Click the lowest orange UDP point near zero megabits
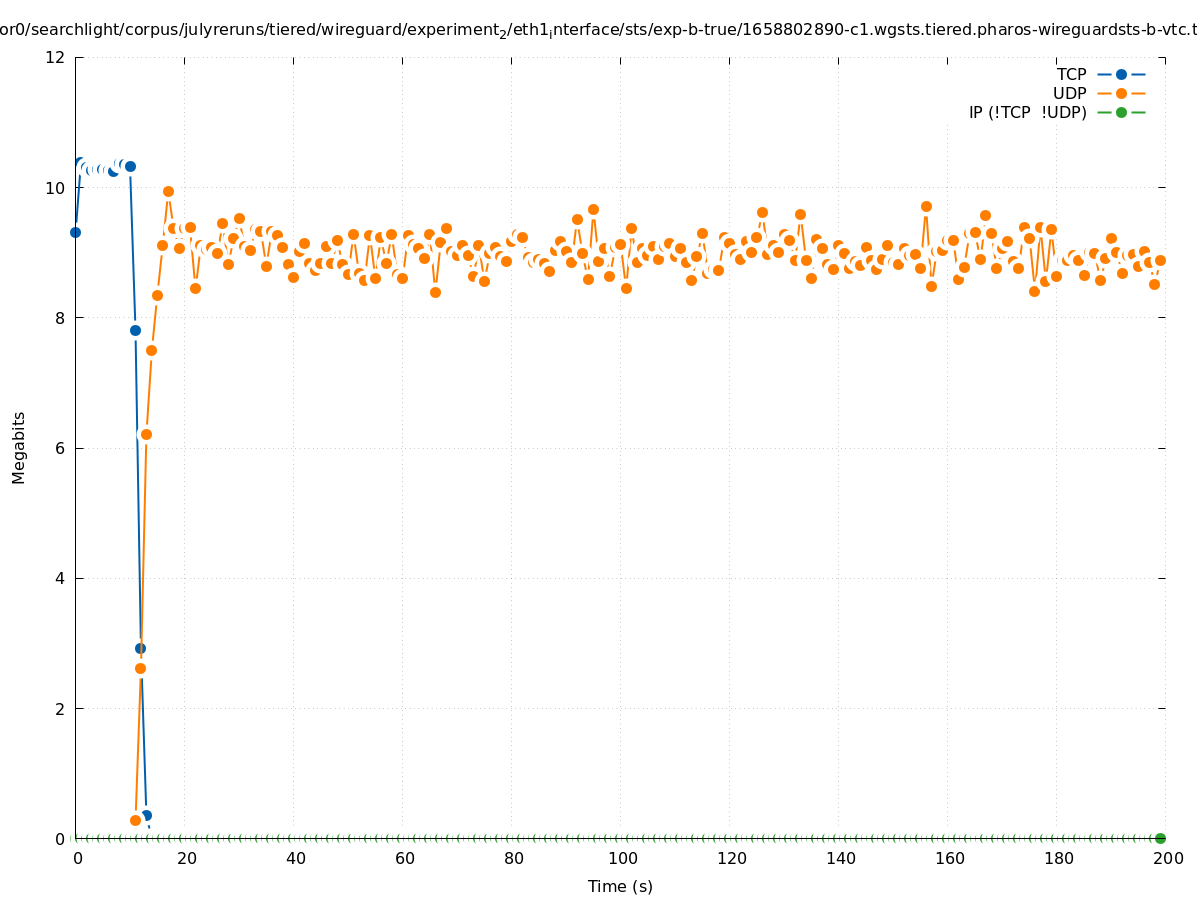 click(x=135, y=820)
